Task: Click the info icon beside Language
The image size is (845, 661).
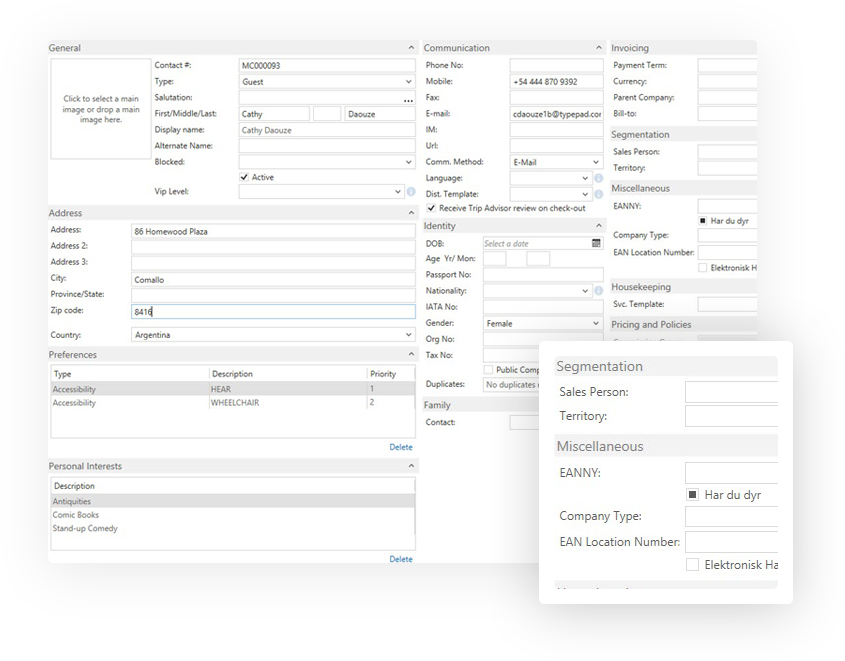Action: 598,178
